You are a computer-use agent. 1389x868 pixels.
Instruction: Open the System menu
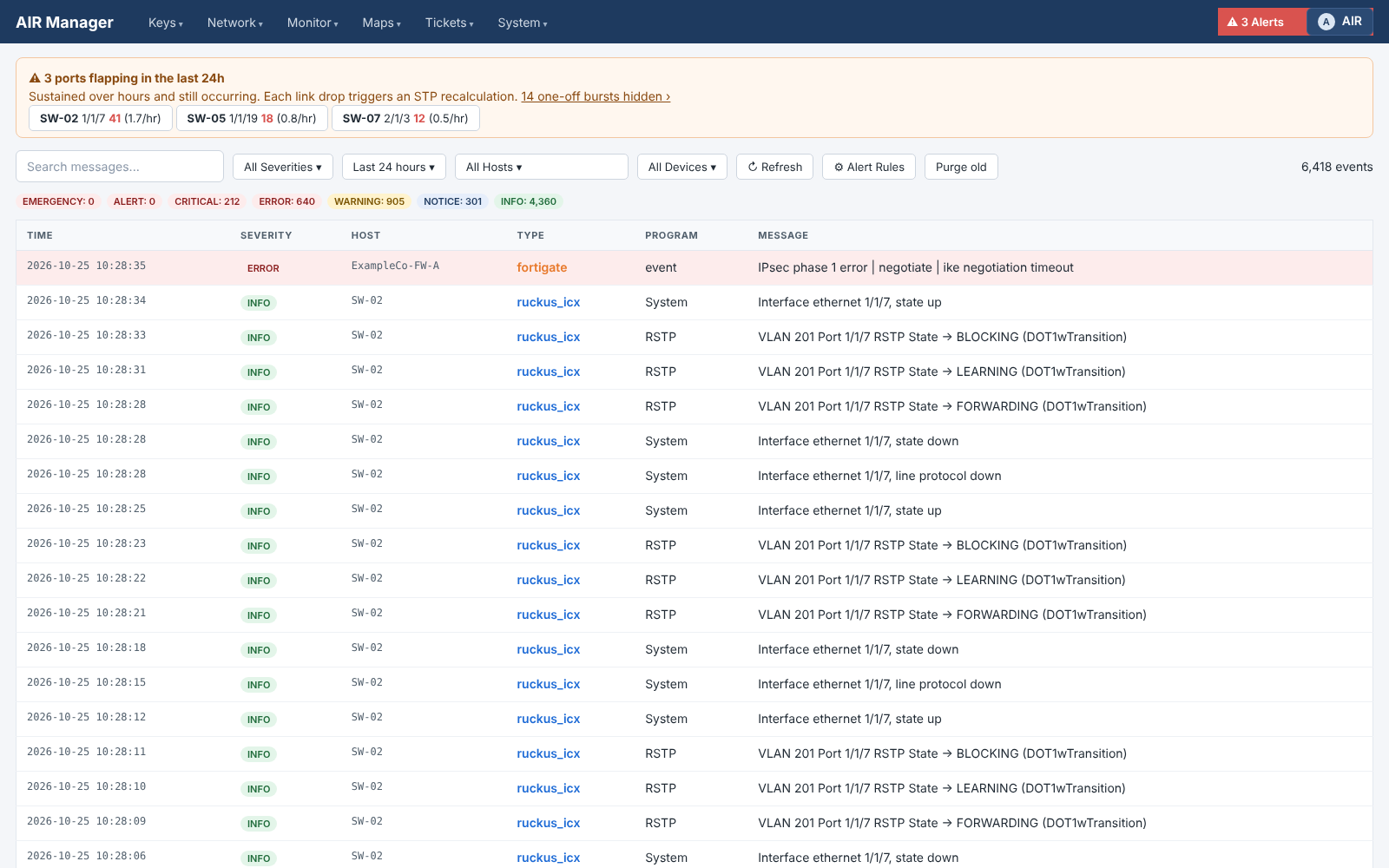(x=523, y=23)
